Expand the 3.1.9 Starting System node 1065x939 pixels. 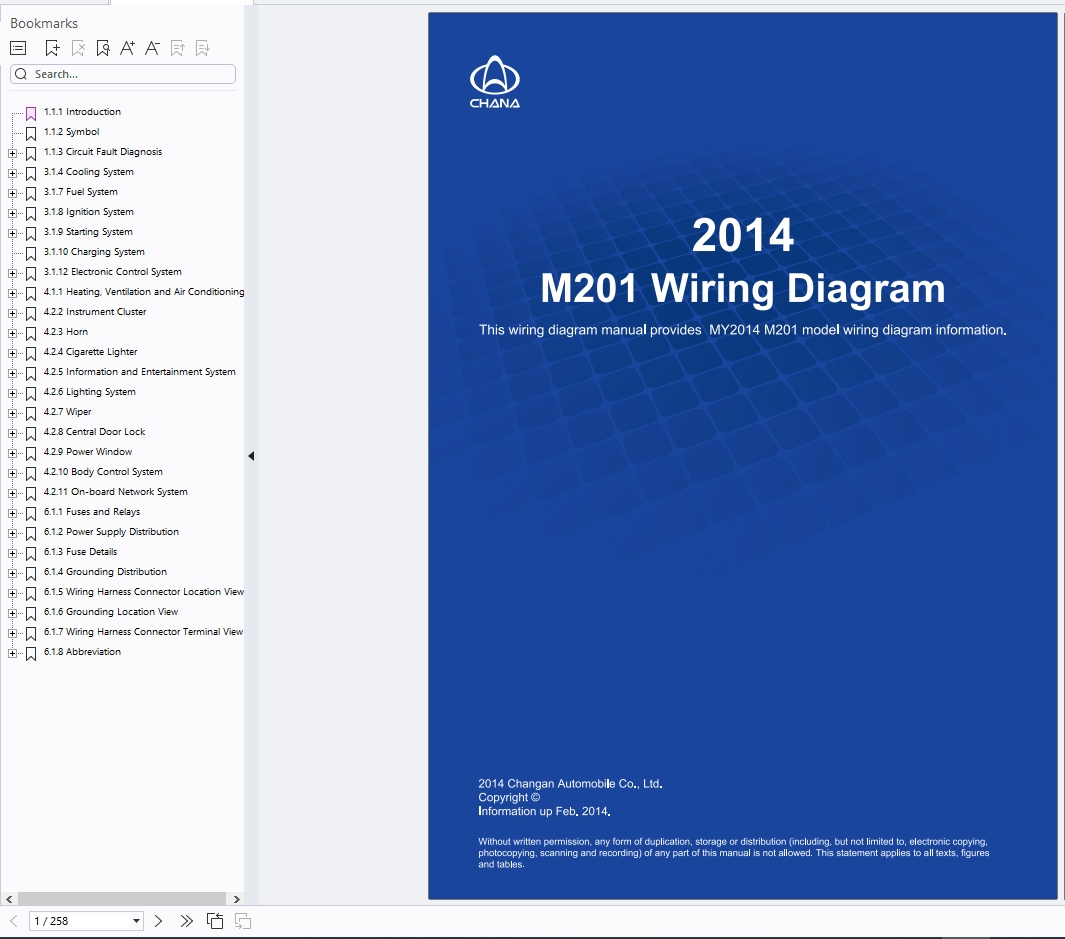click(12, 234)
